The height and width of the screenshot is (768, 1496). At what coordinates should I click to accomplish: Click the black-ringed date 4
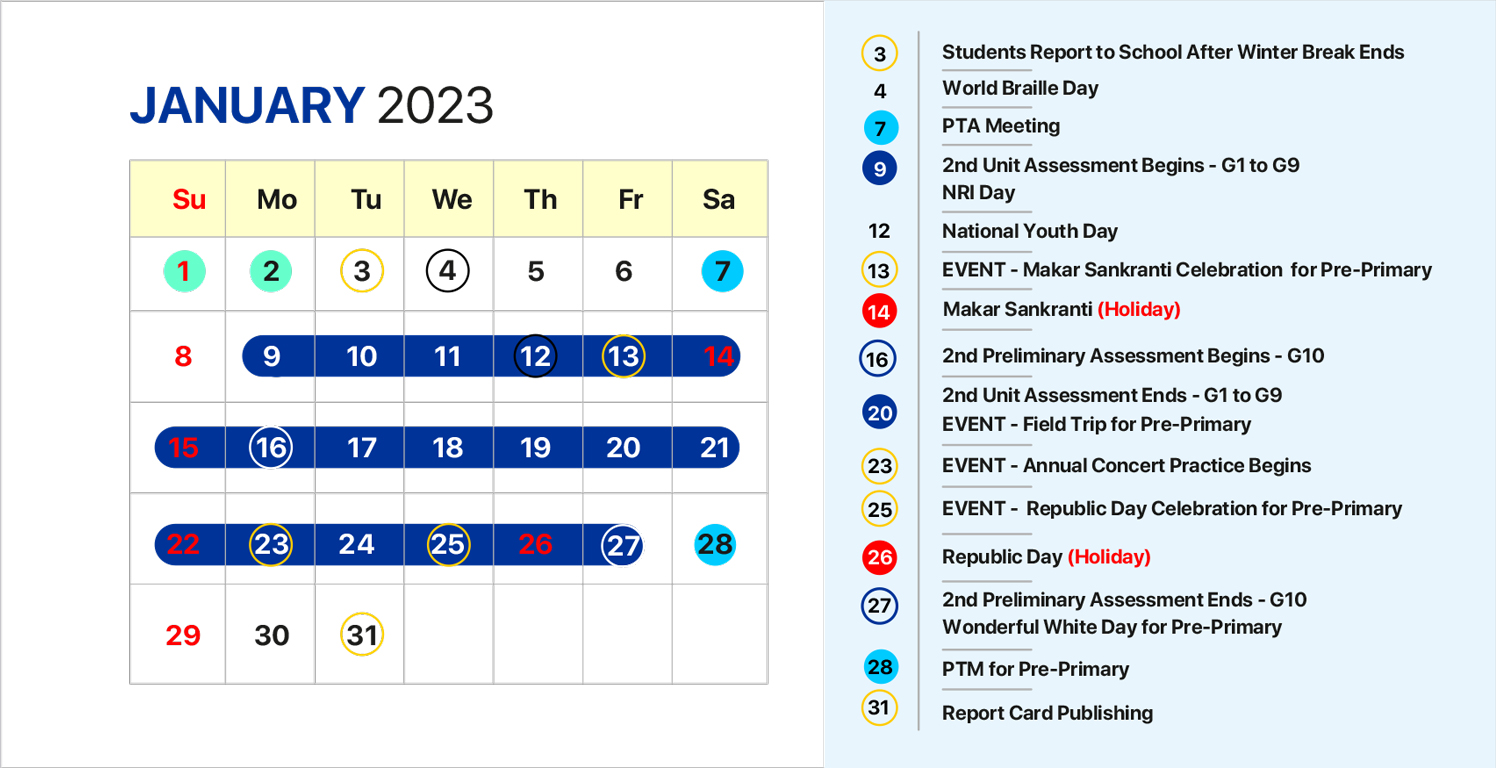click(447, 271)
